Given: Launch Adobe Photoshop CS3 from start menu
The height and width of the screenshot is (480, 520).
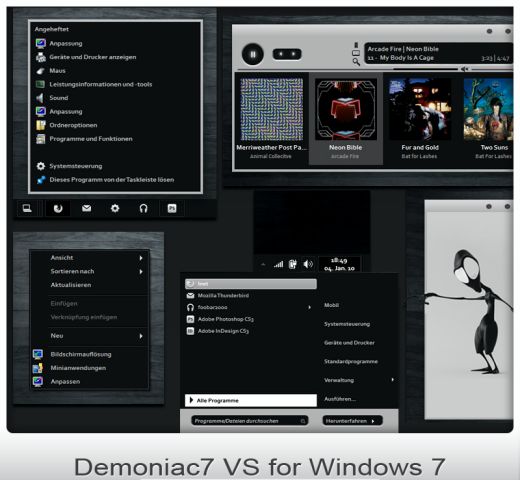Looking at the screenshot, I should pos(226,319).
